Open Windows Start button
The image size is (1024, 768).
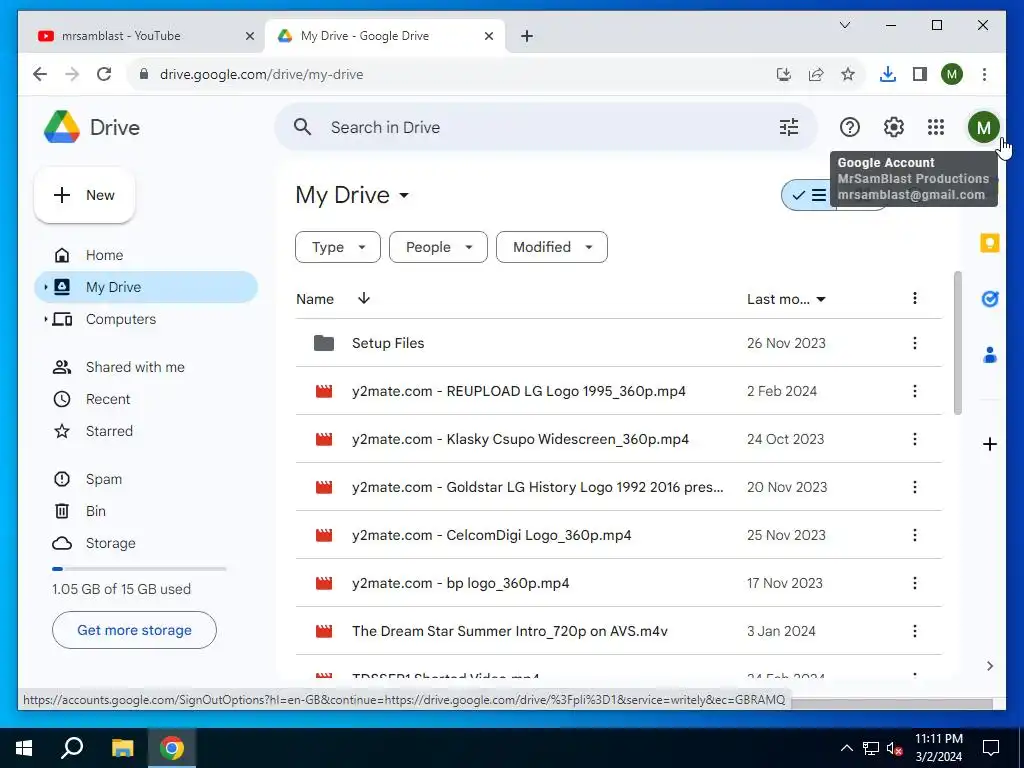pos(24,748)
